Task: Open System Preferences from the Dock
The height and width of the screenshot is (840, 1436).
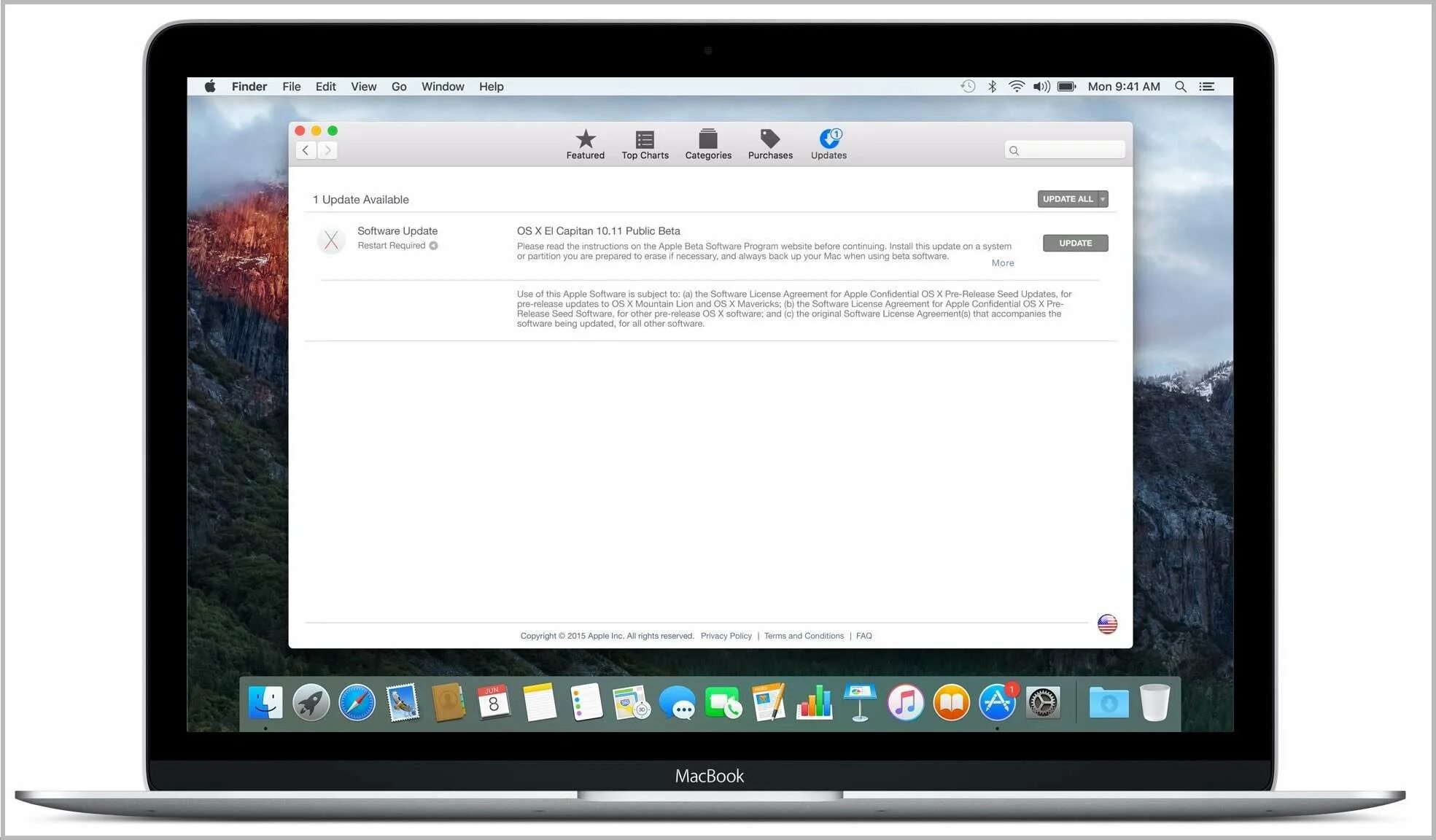Action: click(x=1043, y=701)
